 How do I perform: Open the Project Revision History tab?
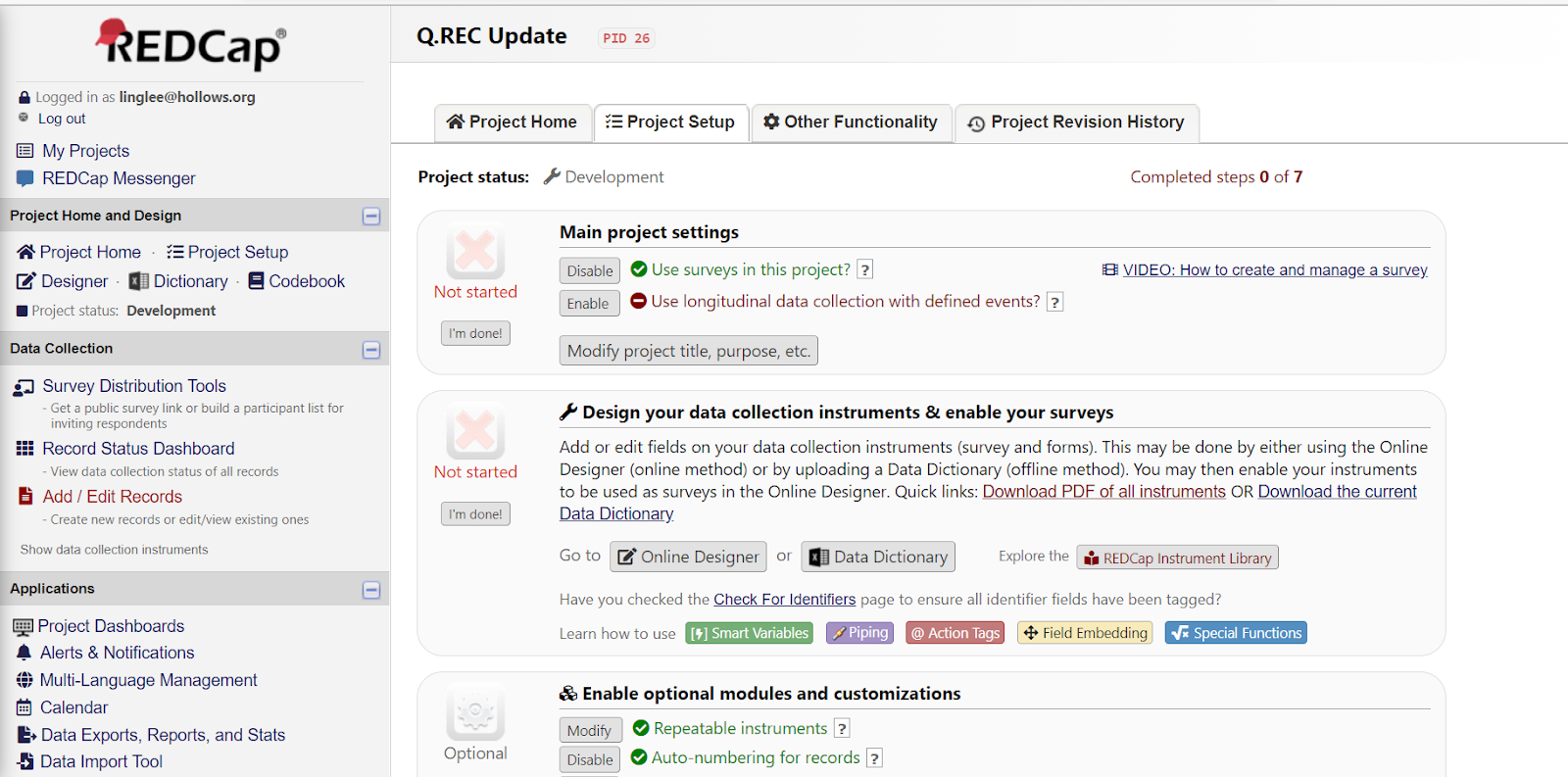pyautogui.click(x=1077, y=122)
